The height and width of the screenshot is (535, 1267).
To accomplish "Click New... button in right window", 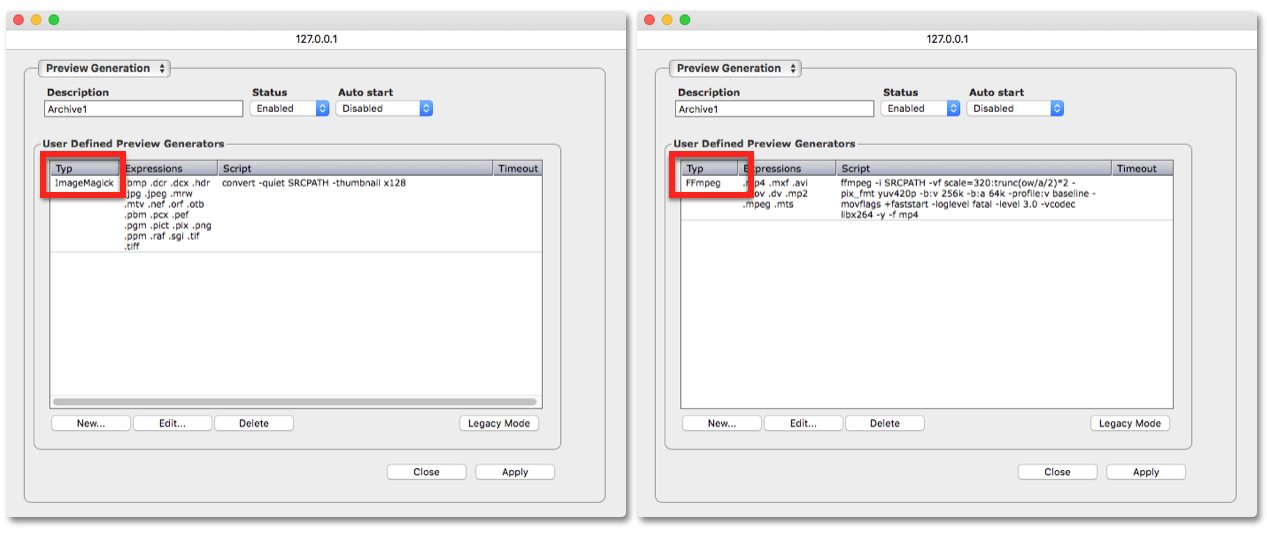I will (722, 423).
